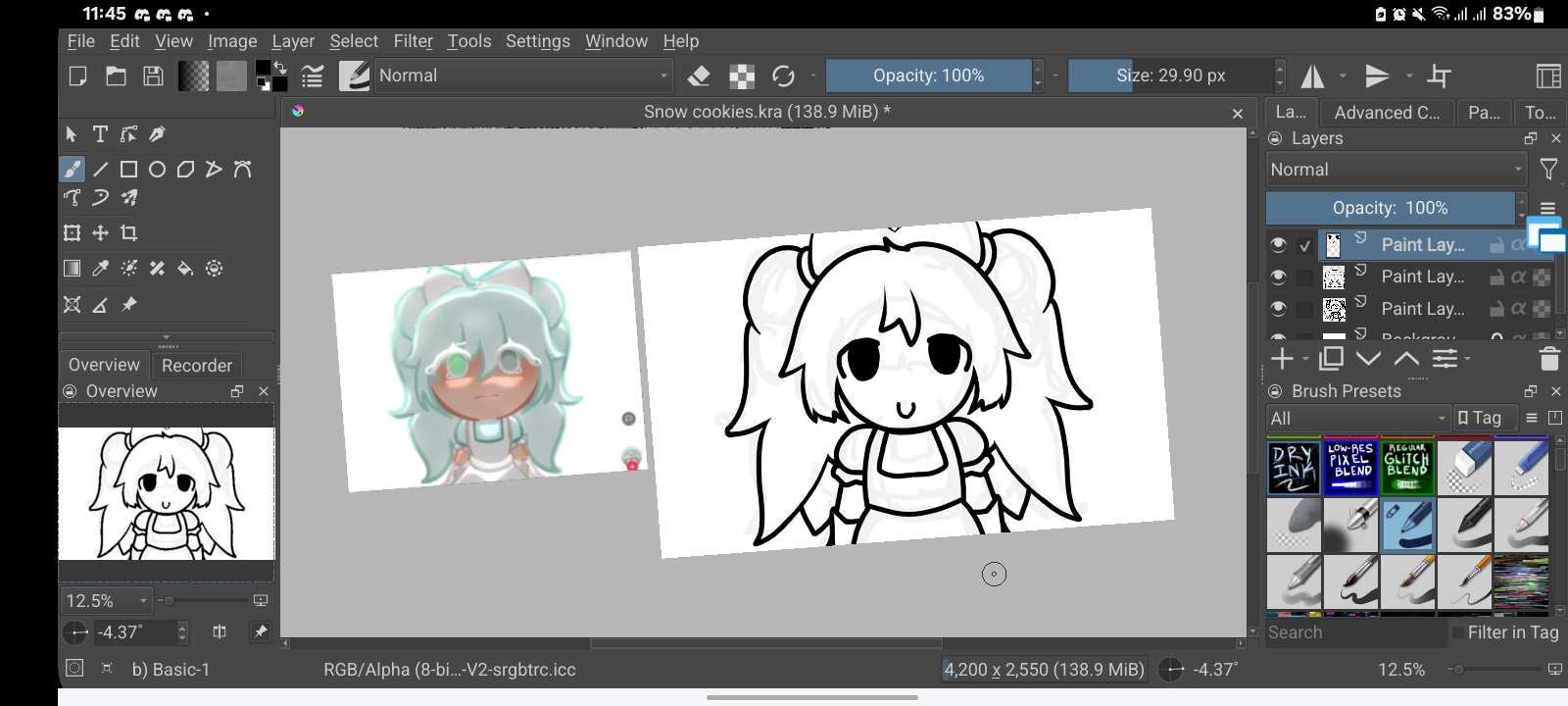Select the Text tool
The image size is (1568, 706).
100,134
